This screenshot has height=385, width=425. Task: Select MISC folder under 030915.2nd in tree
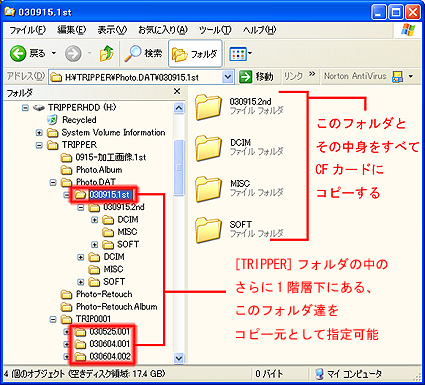[127, 232]
